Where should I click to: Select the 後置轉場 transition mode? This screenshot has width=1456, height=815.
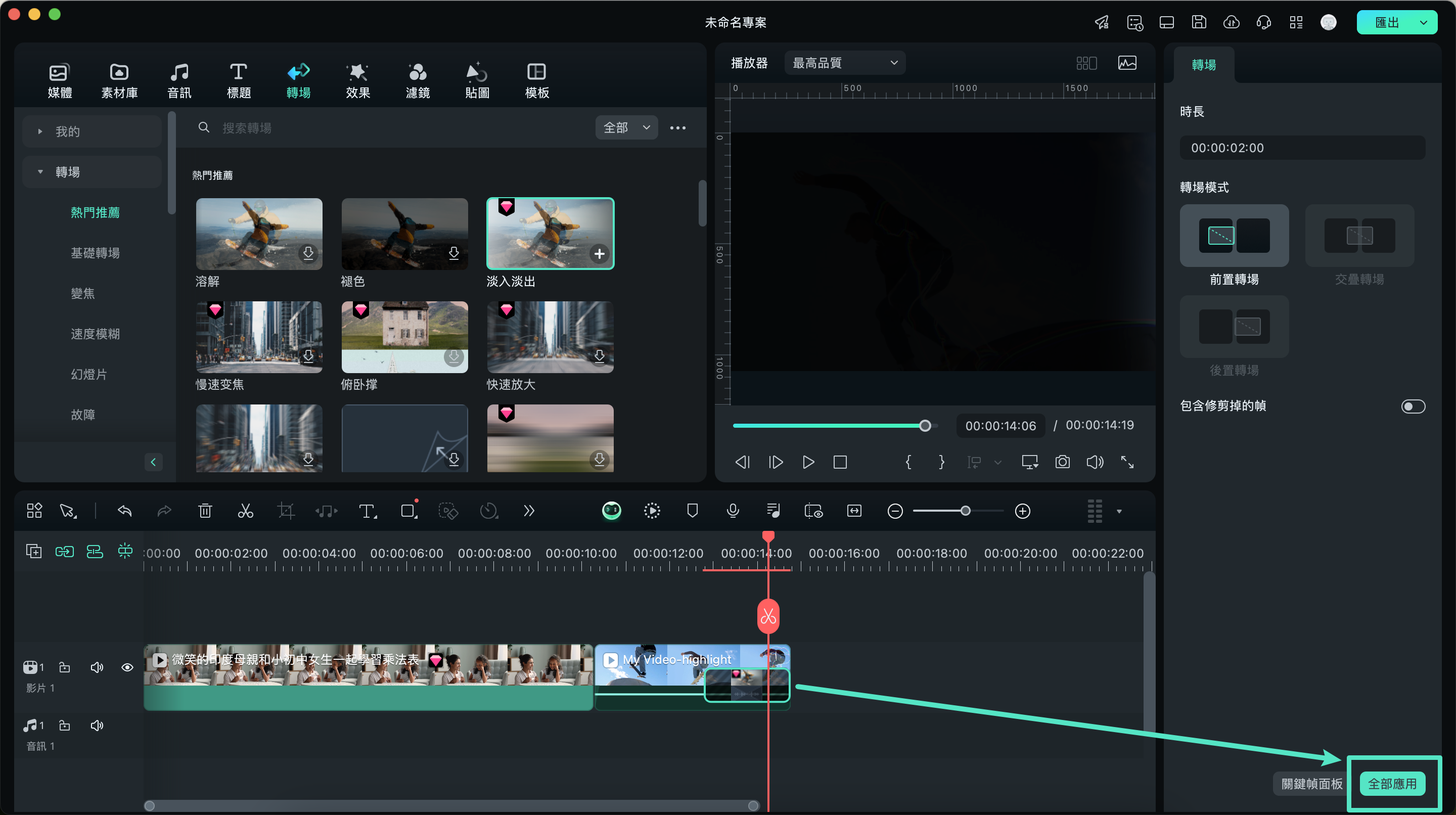(1234, 326)
